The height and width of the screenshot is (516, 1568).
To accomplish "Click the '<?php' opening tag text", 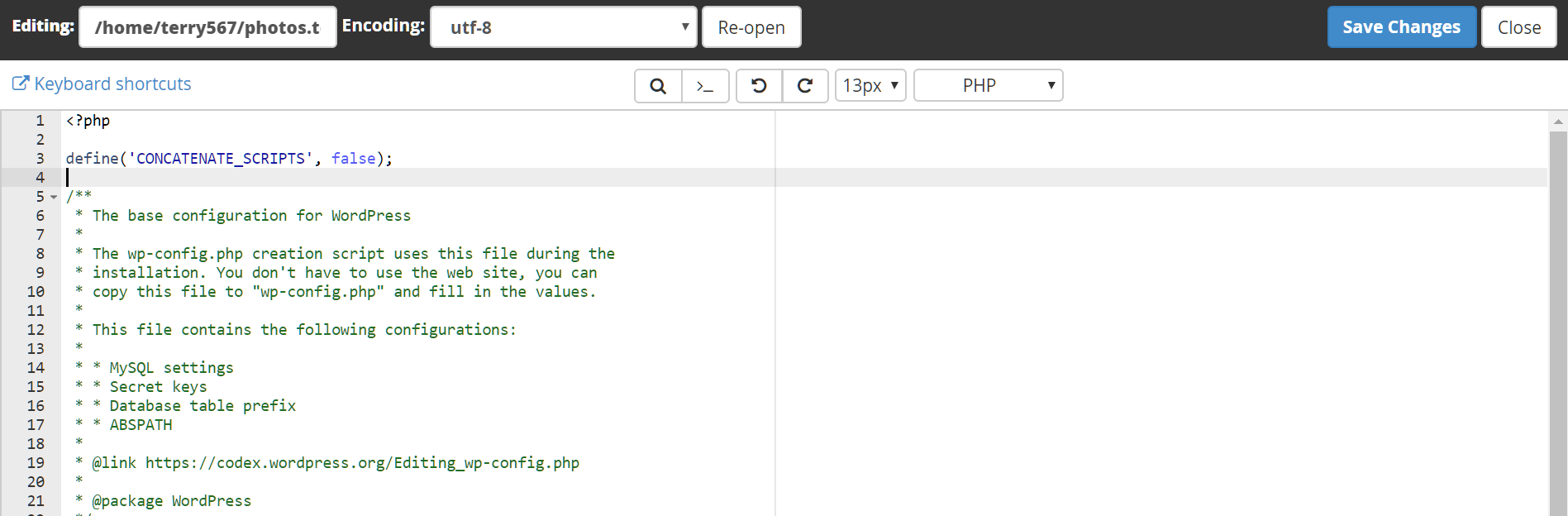I will 88,121.
